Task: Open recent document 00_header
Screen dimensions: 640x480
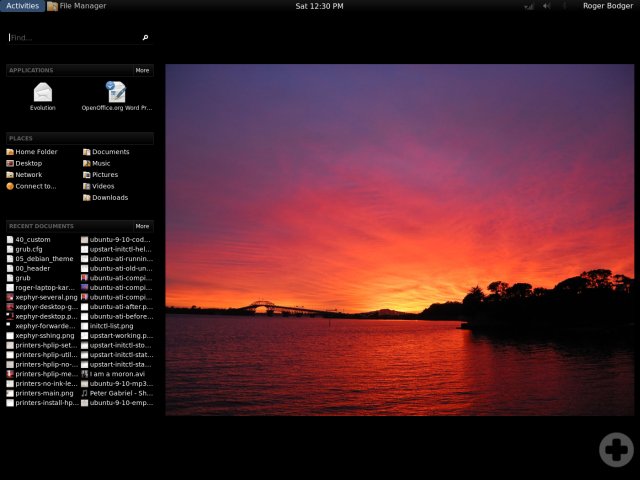Action: [x=28, y=269]
